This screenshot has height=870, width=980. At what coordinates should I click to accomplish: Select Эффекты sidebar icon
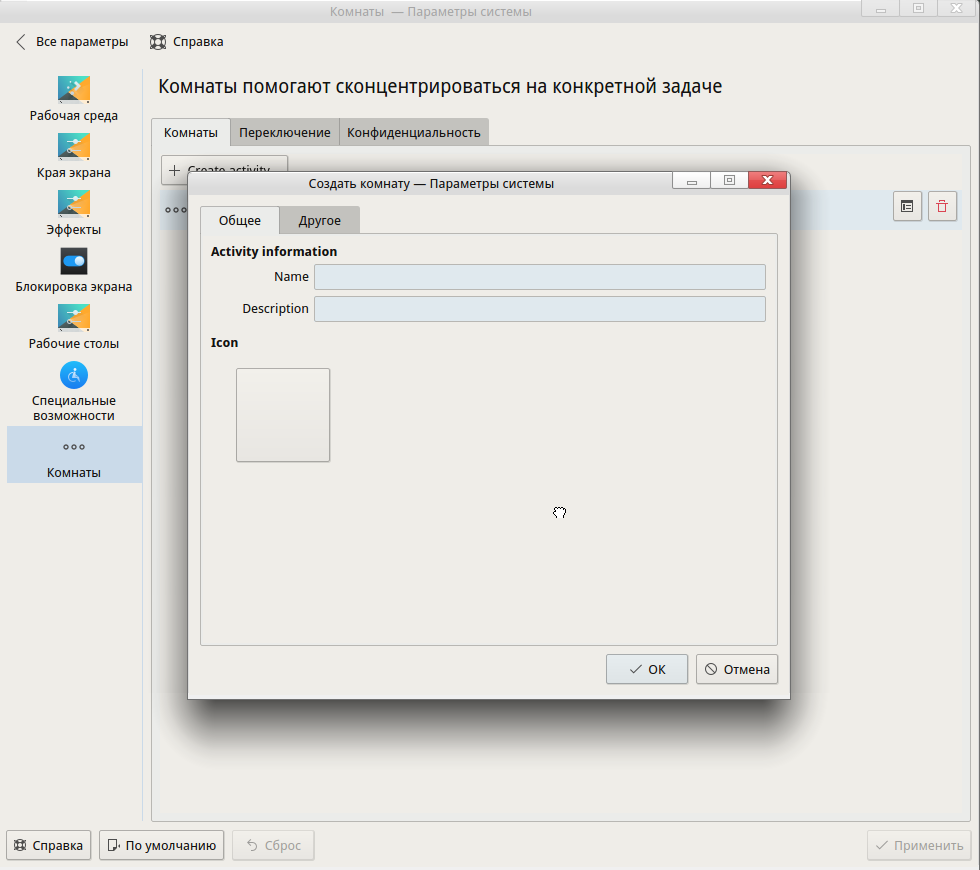tap(74, 204)
